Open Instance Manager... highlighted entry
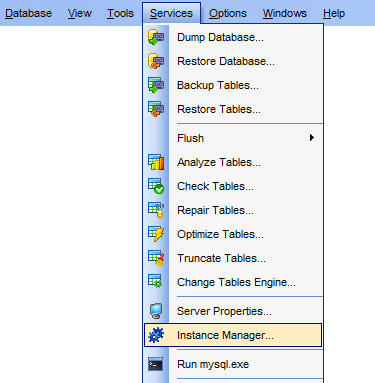 coord(233,335)
